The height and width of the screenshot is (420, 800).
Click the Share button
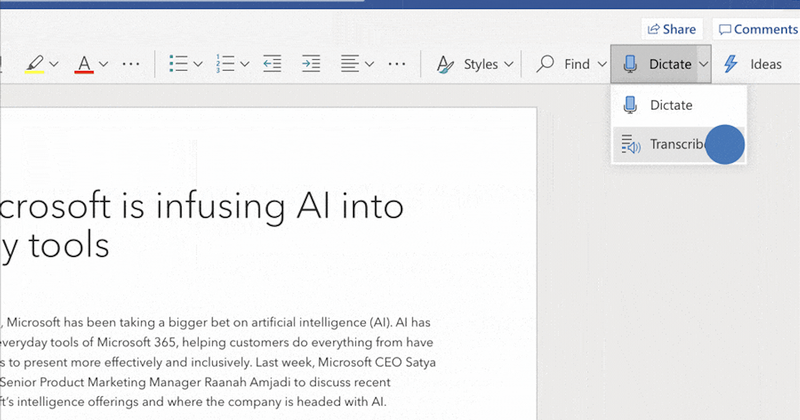672,29
